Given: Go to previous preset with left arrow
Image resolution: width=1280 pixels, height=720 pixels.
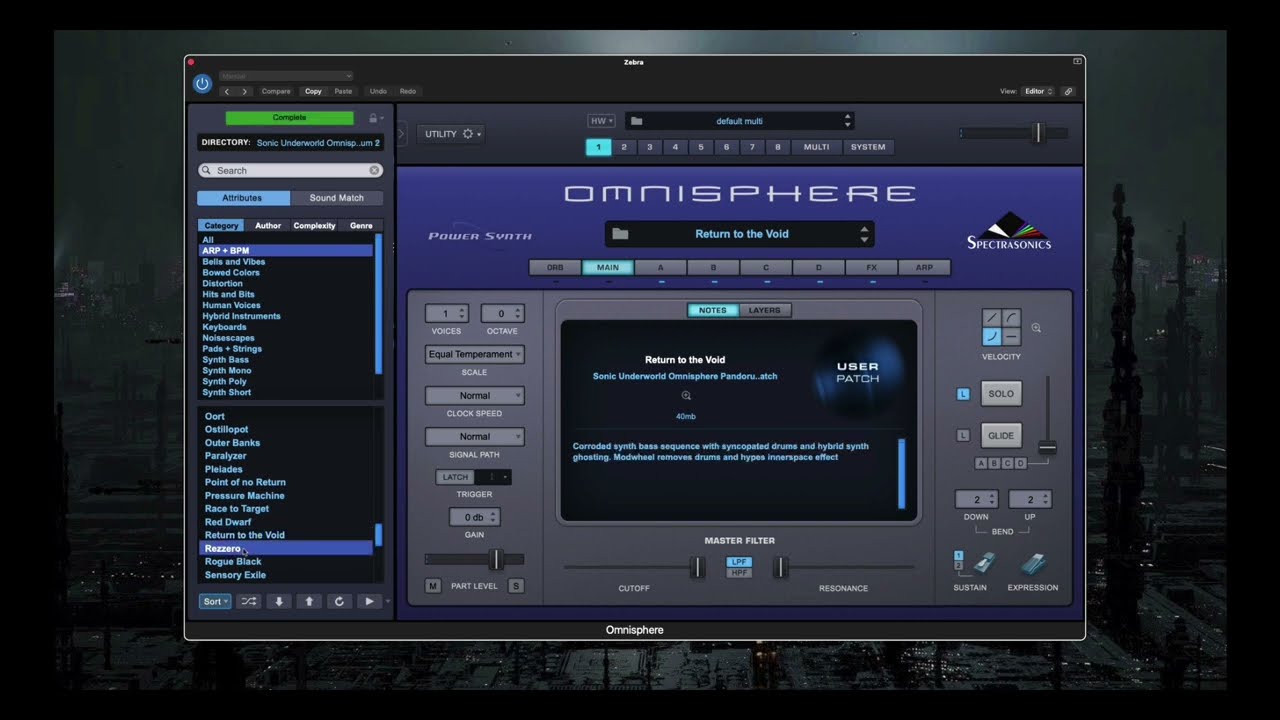Looking at the screenshot, I should click(227, 91).
